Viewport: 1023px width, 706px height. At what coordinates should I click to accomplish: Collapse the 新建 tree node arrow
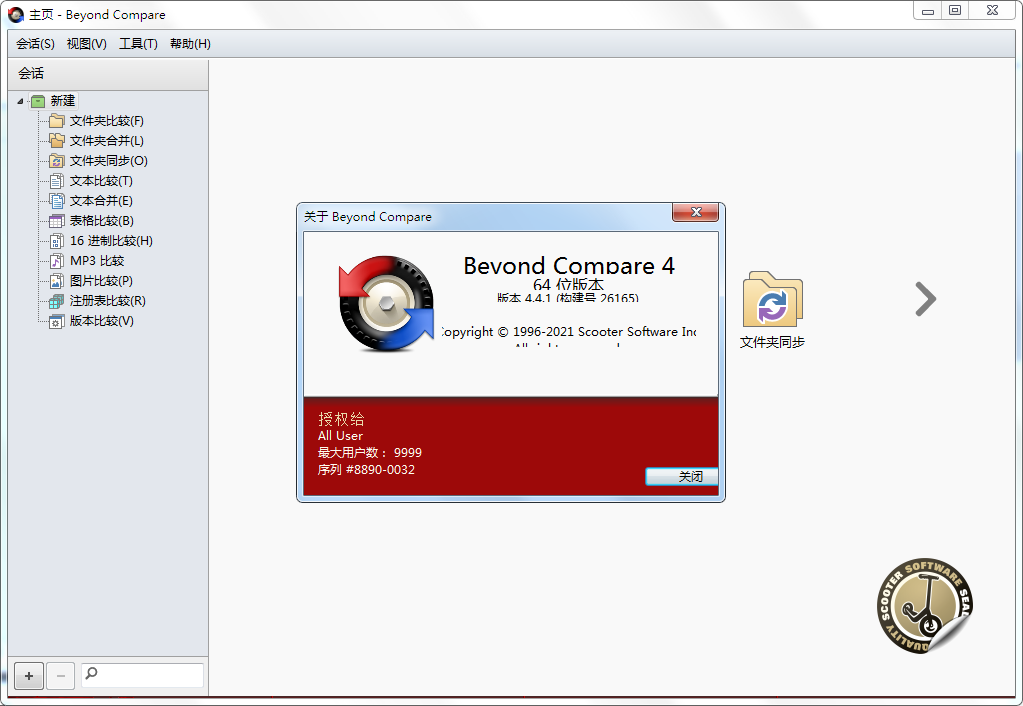(20, 101)
